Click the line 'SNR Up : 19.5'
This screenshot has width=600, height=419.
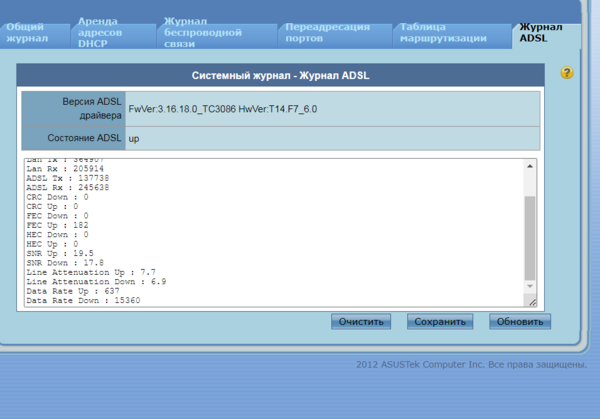[60, 253]
